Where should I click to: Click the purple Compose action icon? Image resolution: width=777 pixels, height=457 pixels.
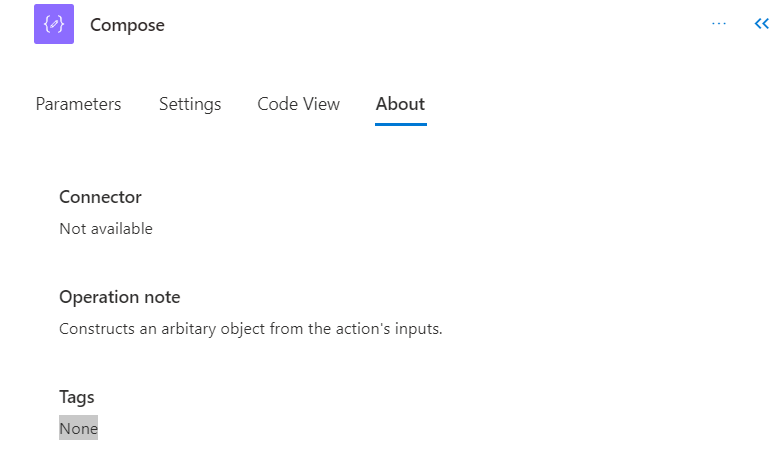click(x=54, y=25)
